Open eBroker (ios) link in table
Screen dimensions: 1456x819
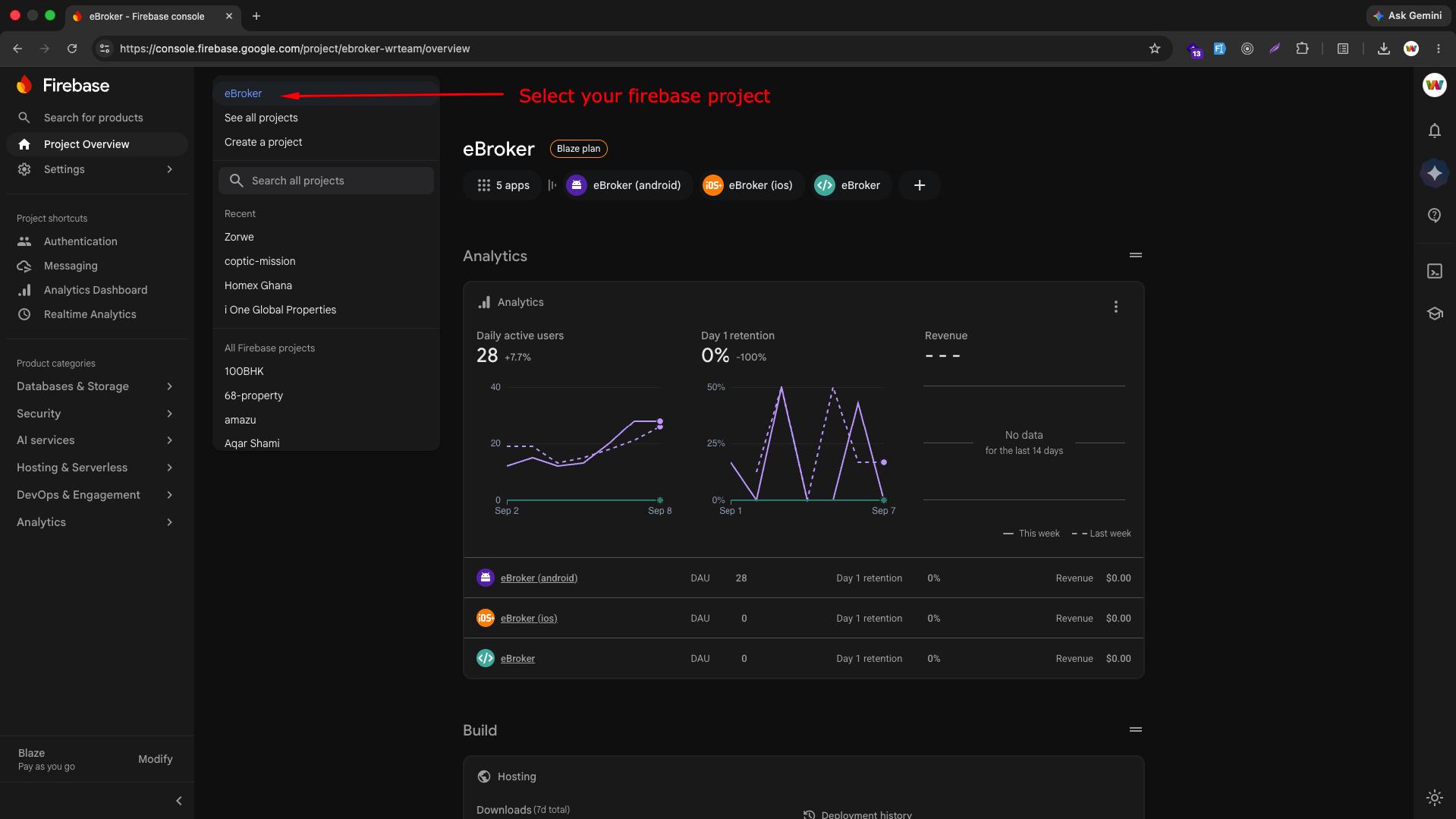pos(529,619)
